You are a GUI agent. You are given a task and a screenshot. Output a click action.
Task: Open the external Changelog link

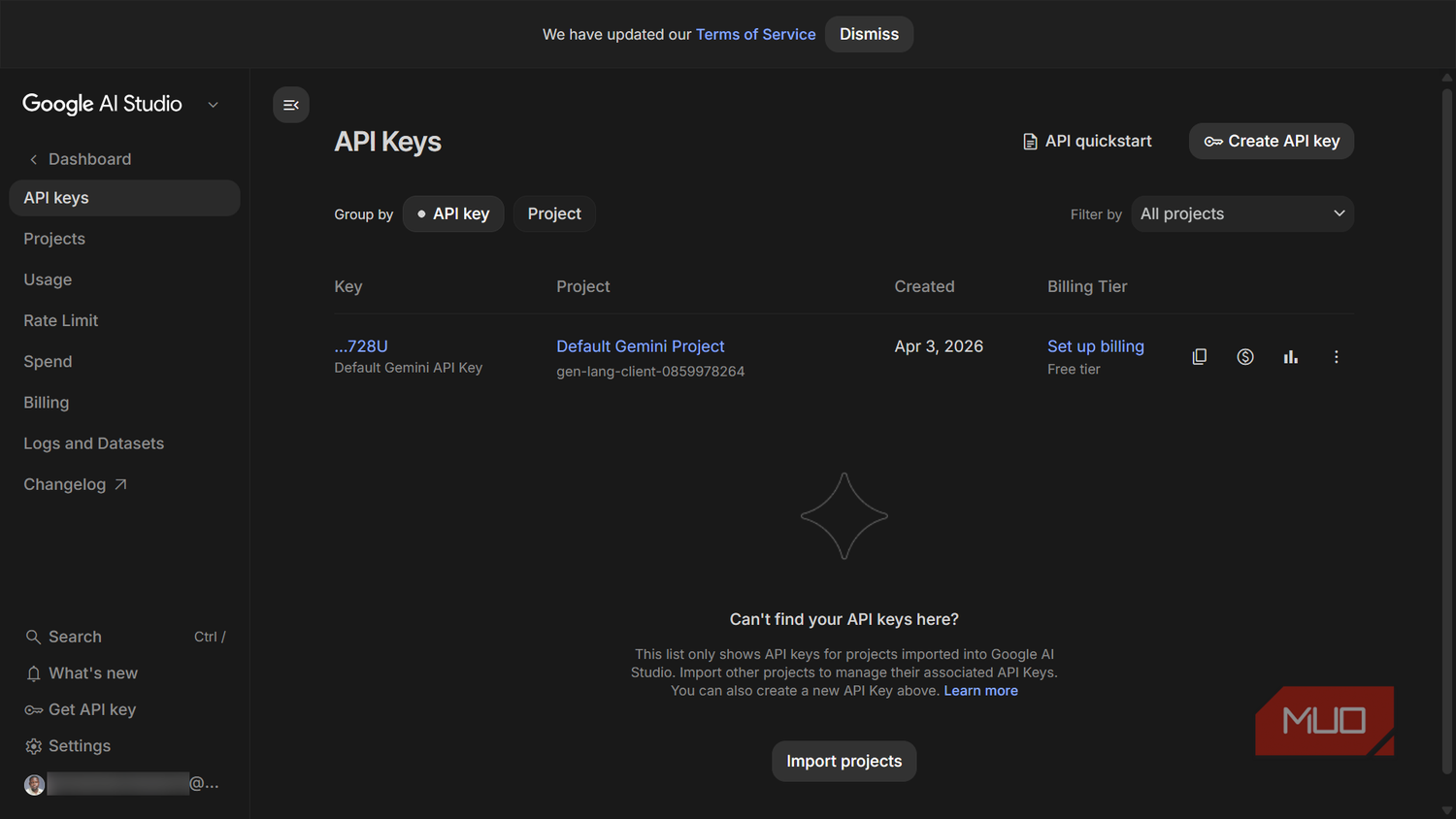(76, 484)
